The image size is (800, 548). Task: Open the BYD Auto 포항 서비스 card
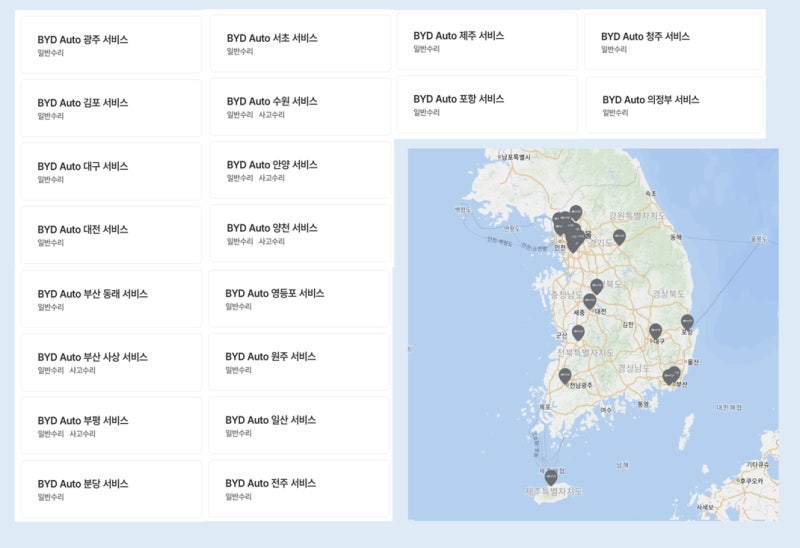click(487, 105)
